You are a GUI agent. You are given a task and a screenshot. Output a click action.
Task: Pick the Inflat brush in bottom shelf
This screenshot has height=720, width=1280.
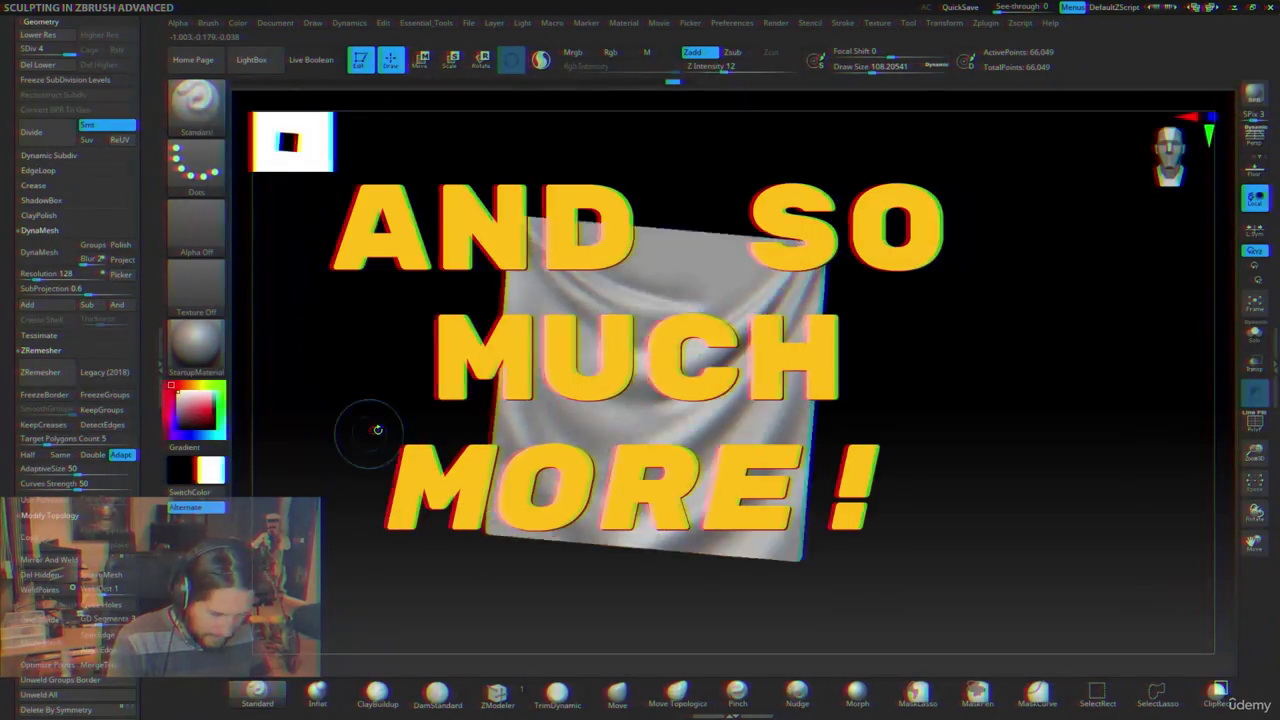[317, 695]
